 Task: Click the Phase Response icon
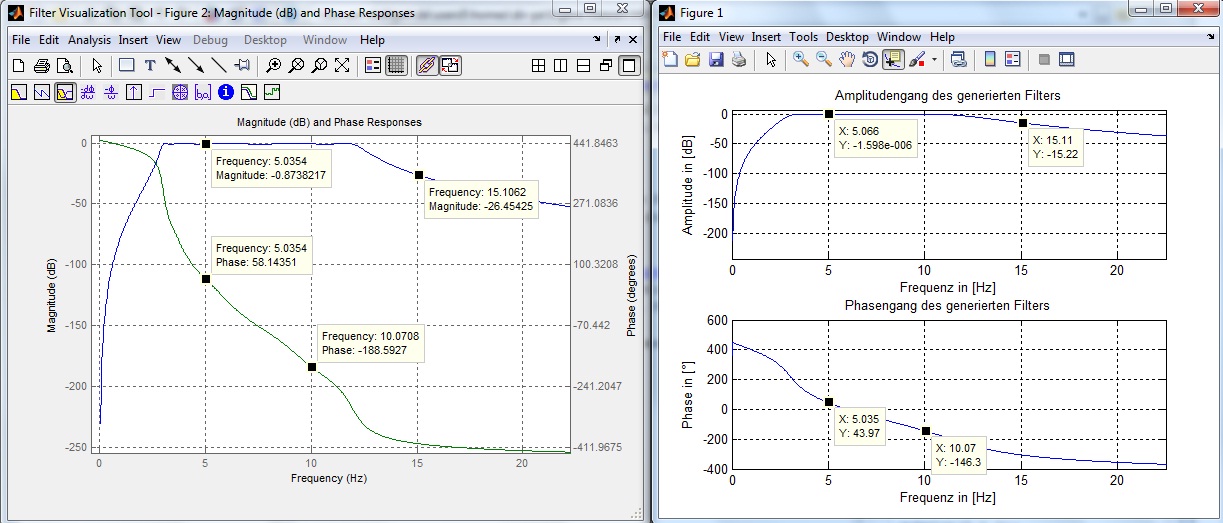(41, 92)
